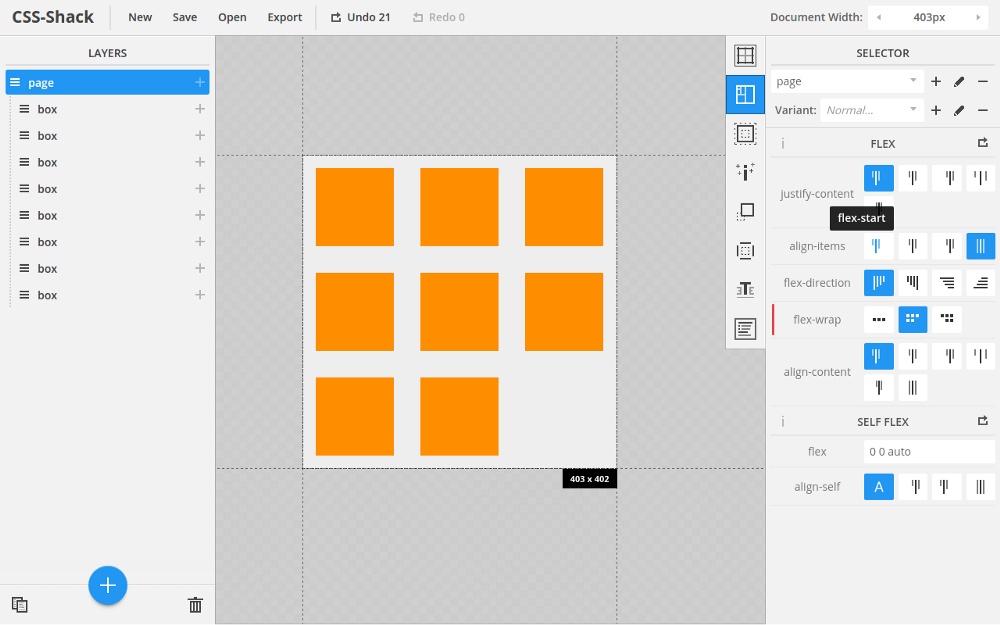Click the FLEX section export arrow icon
This screenshot has height=625, width=1000.
[x=982, y=144]
